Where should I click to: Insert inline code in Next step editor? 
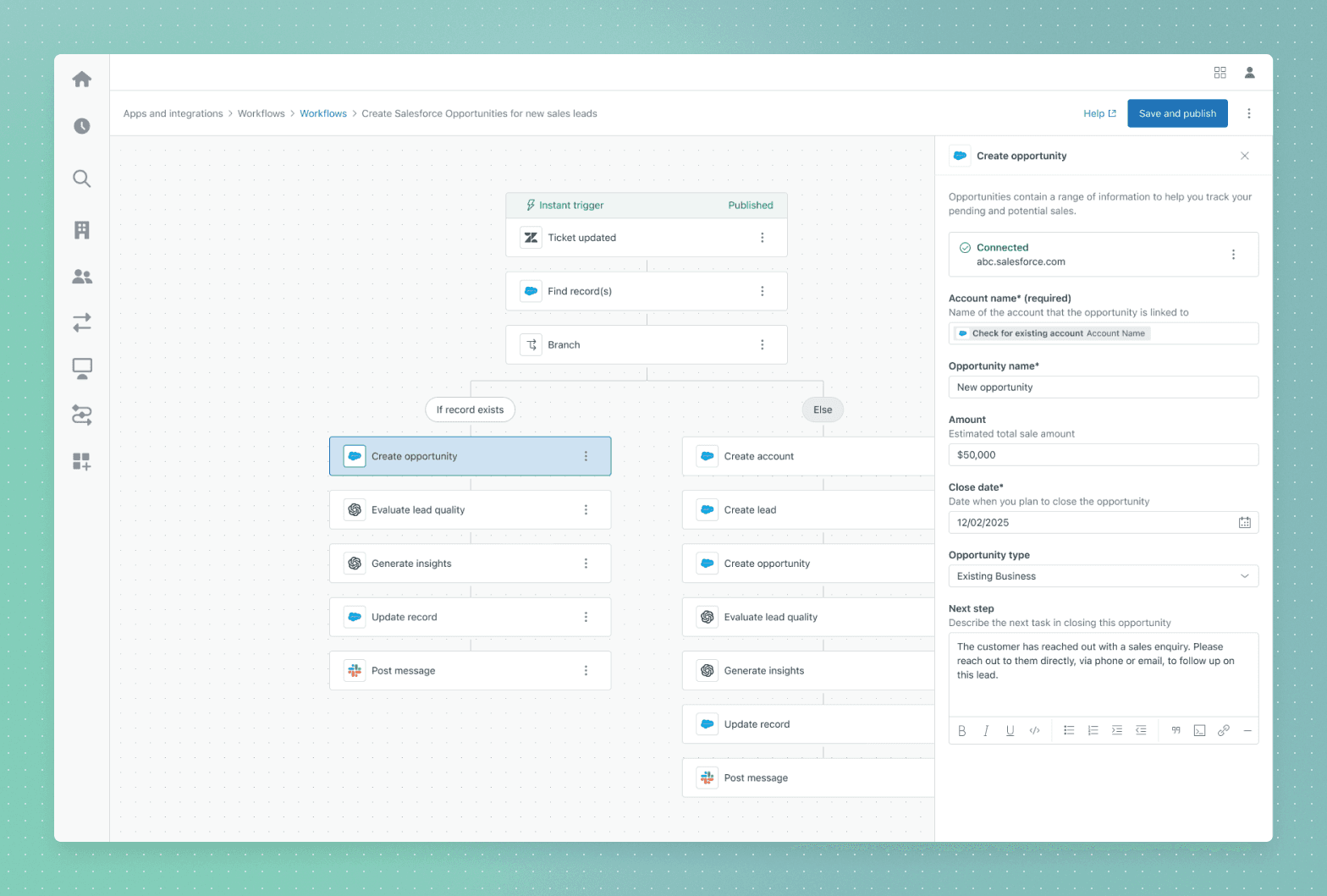pos(1034,731)
